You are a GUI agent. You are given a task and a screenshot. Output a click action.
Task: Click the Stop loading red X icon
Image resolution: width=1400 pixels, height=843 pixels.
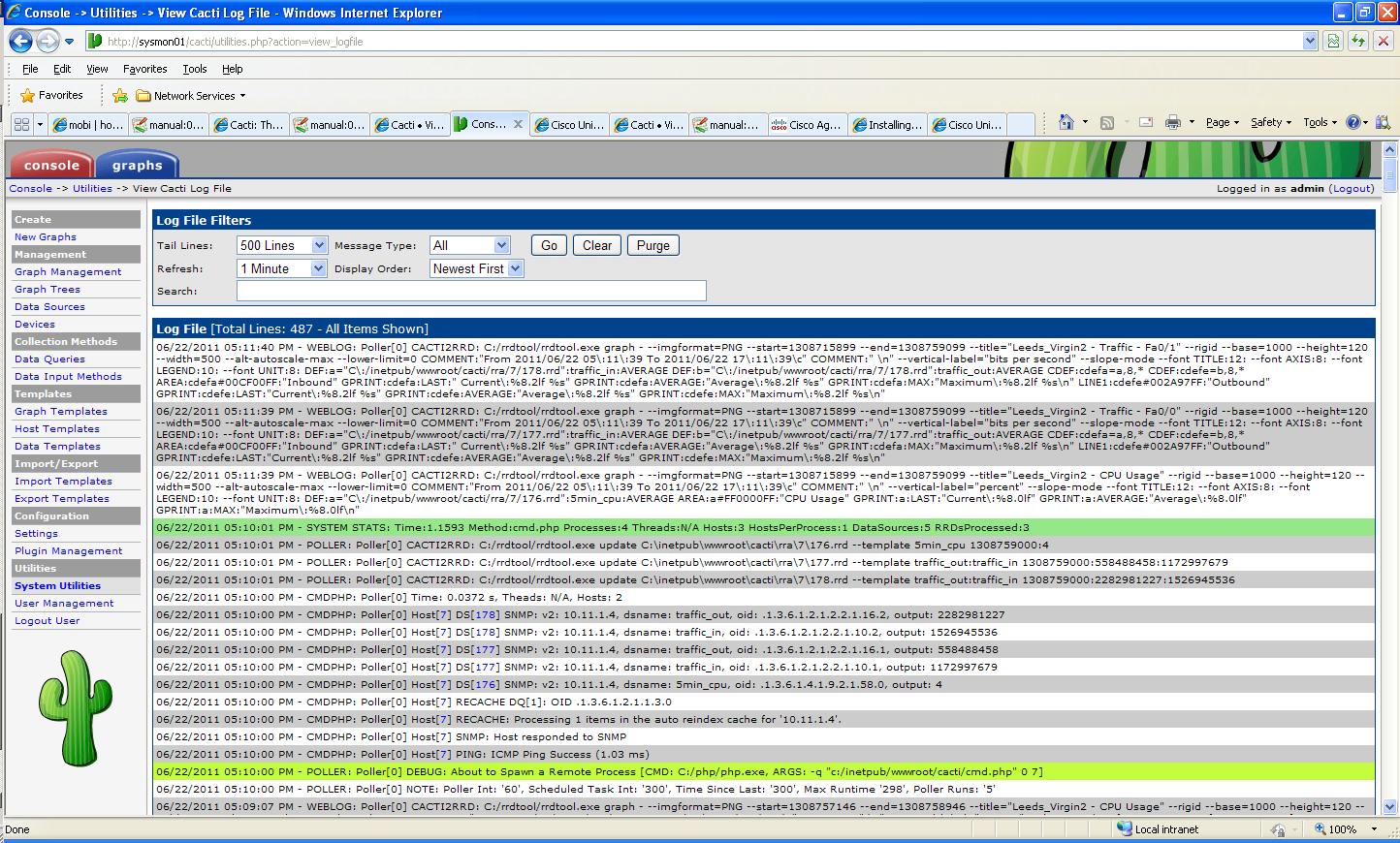(x=1383, y=41)
